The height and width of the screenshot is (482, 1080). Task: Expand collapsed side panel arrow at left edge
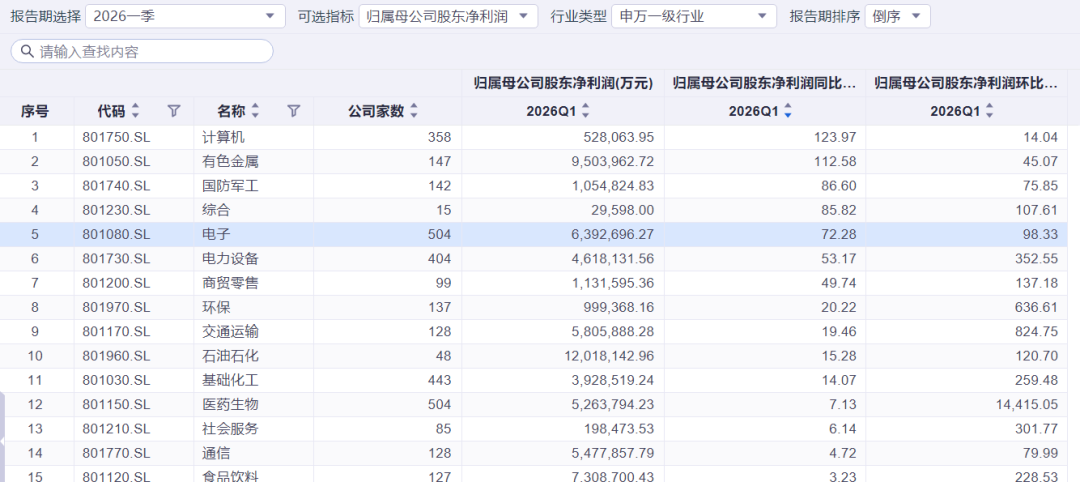coord(3,441)
